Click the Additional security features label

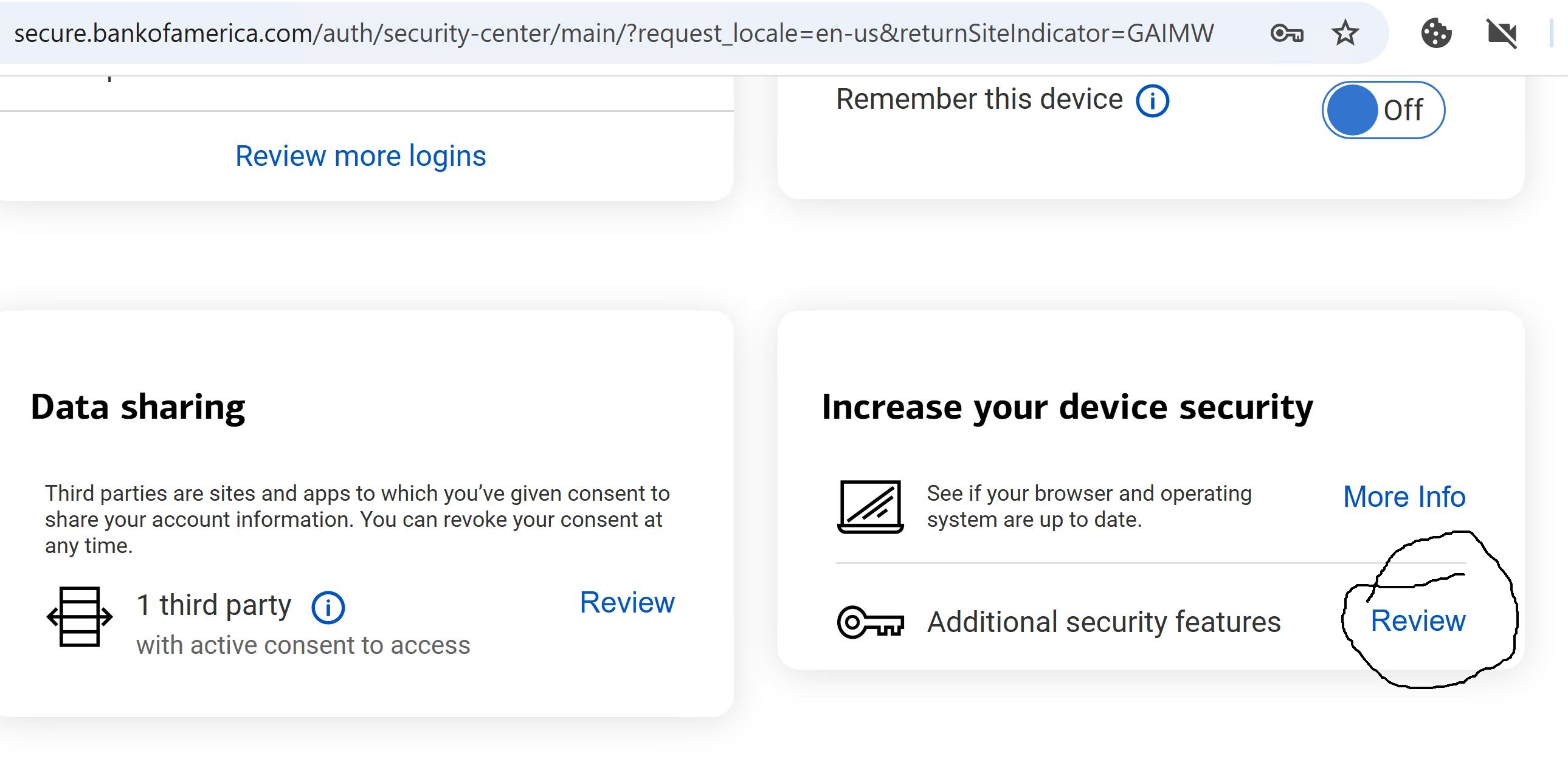1103,622
